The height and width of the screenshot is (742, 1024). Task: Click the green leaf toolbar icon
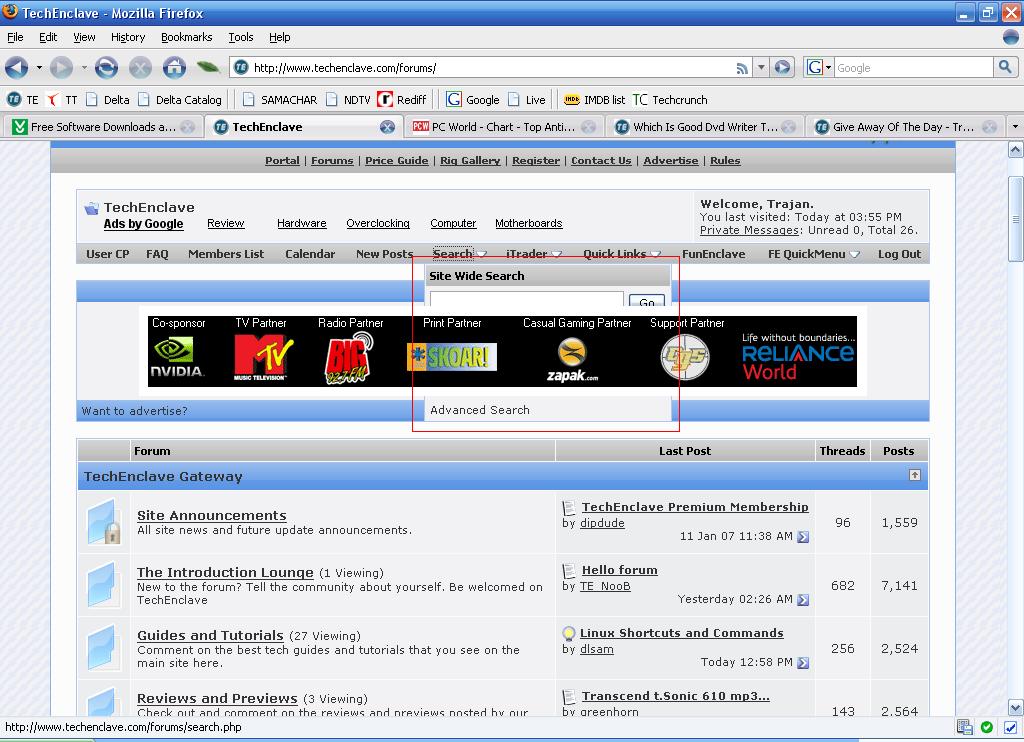208,67
